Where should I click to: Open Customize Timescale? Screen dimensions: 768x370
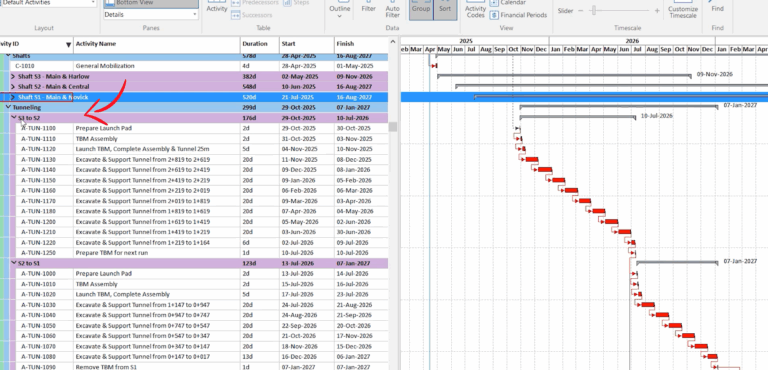pos(683,10)
